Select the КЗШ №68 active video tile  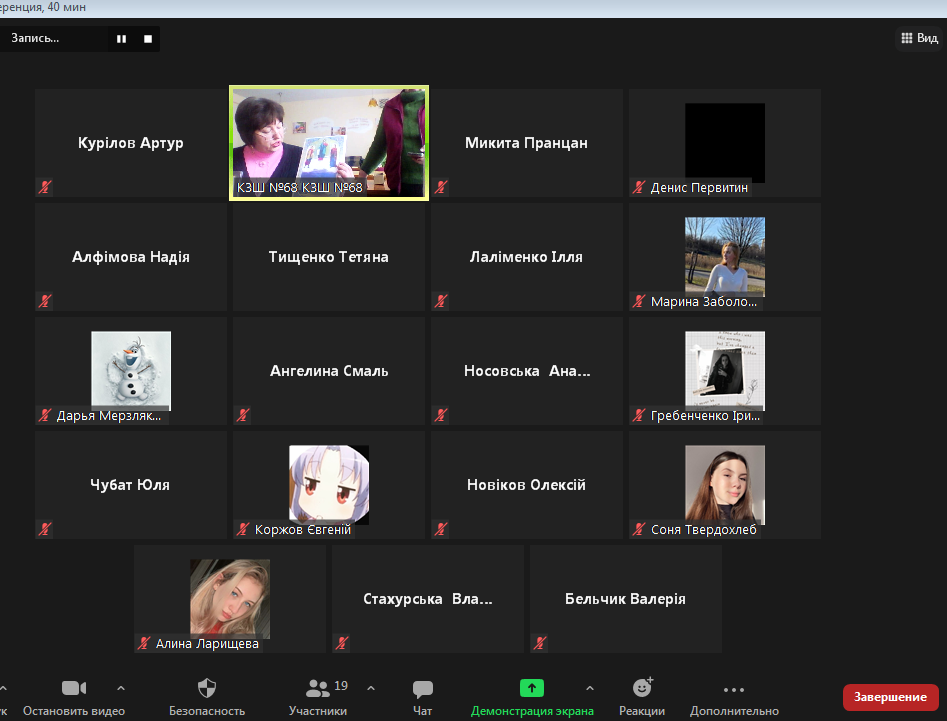click(329, 143)
